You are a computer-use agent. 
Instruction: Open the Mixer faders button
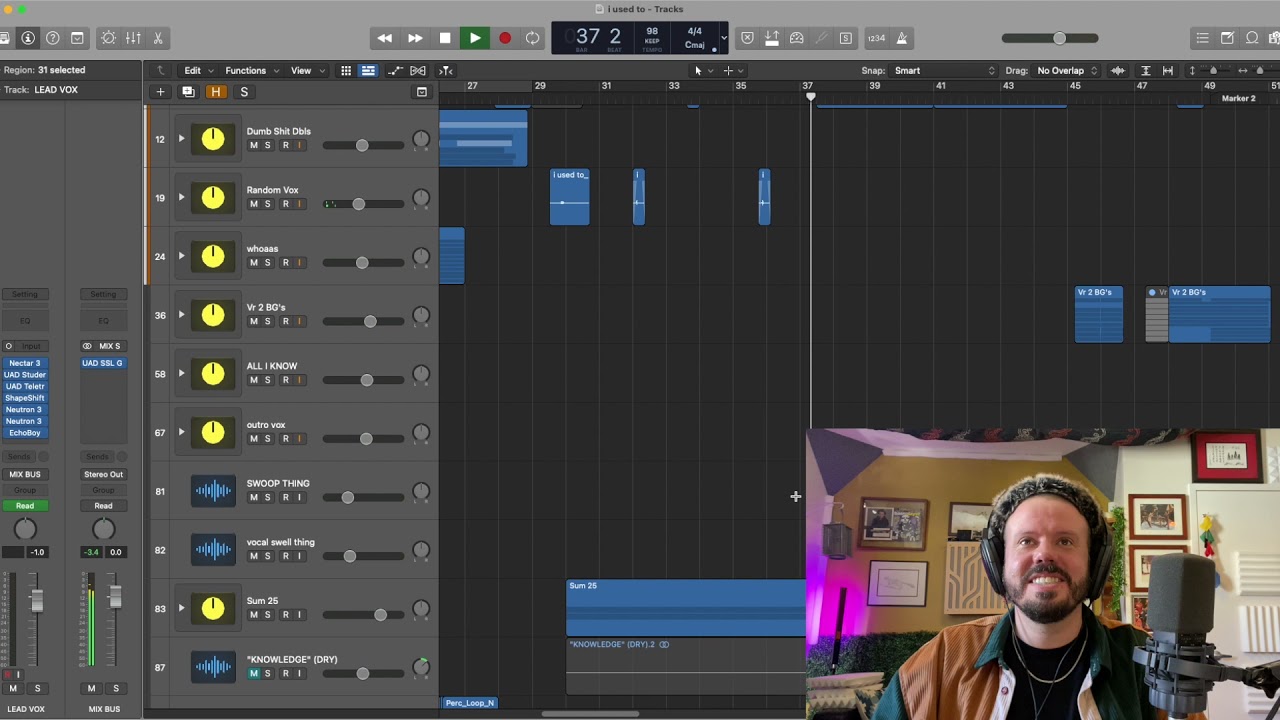pos(133,38)
